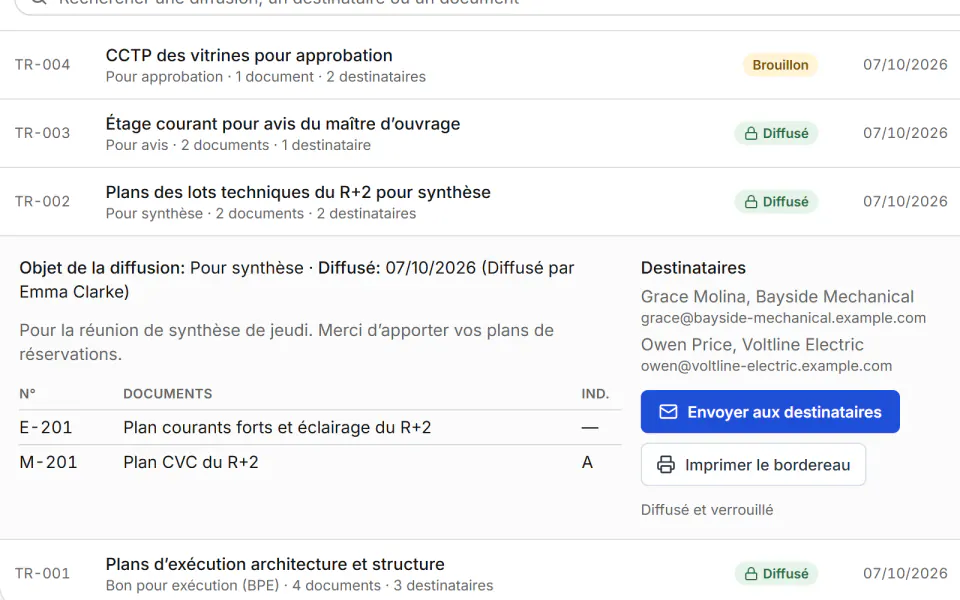Click the lock icon on TR-003 Diffusé badge
Screen dimensions: 960x600
click(751, 133)
